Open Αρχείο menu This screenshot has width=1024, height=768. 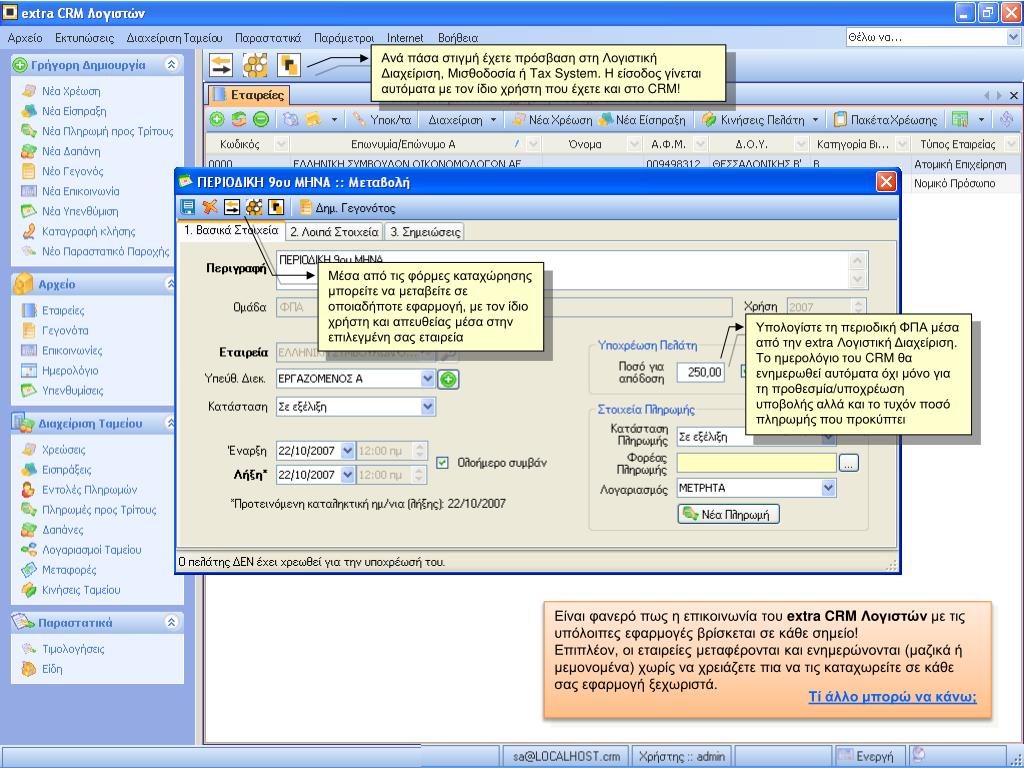(25, 38)
